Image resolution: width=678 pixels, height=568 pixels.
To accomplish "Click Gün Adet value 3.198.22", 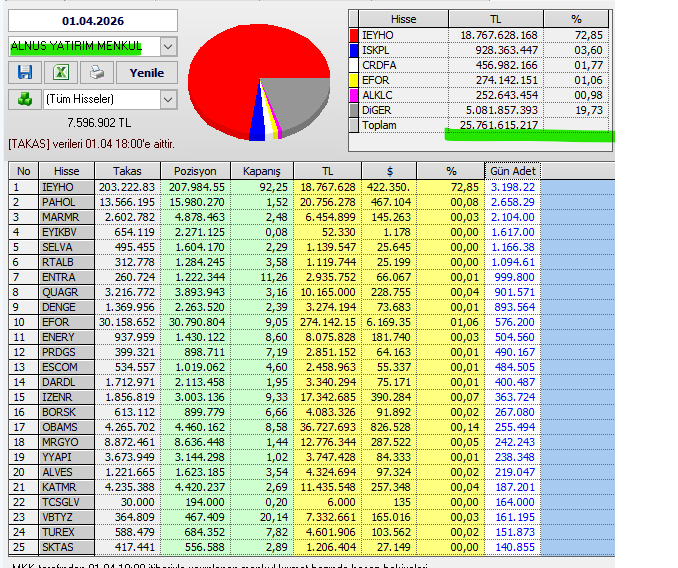I will click(x=513, y=187).
